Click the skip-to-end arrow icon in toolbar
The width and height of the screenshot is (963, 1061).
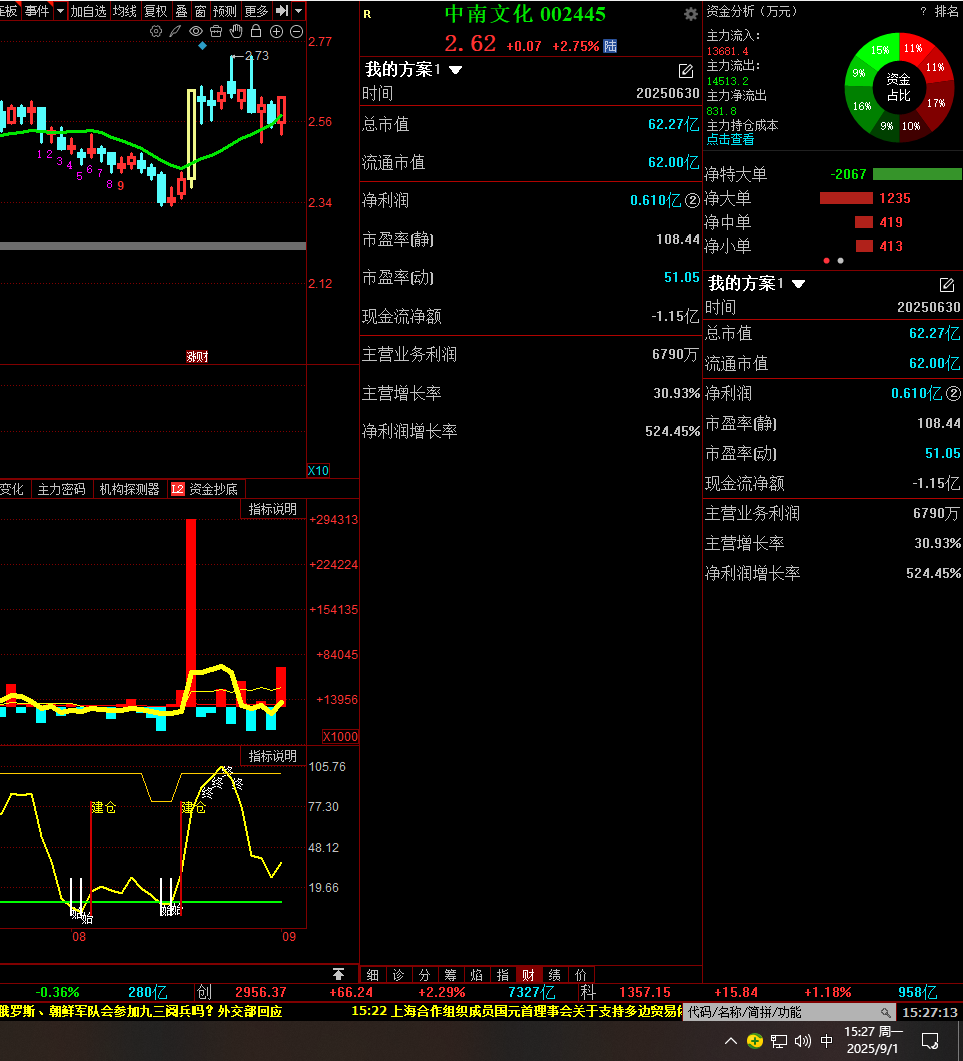point(282,11)
